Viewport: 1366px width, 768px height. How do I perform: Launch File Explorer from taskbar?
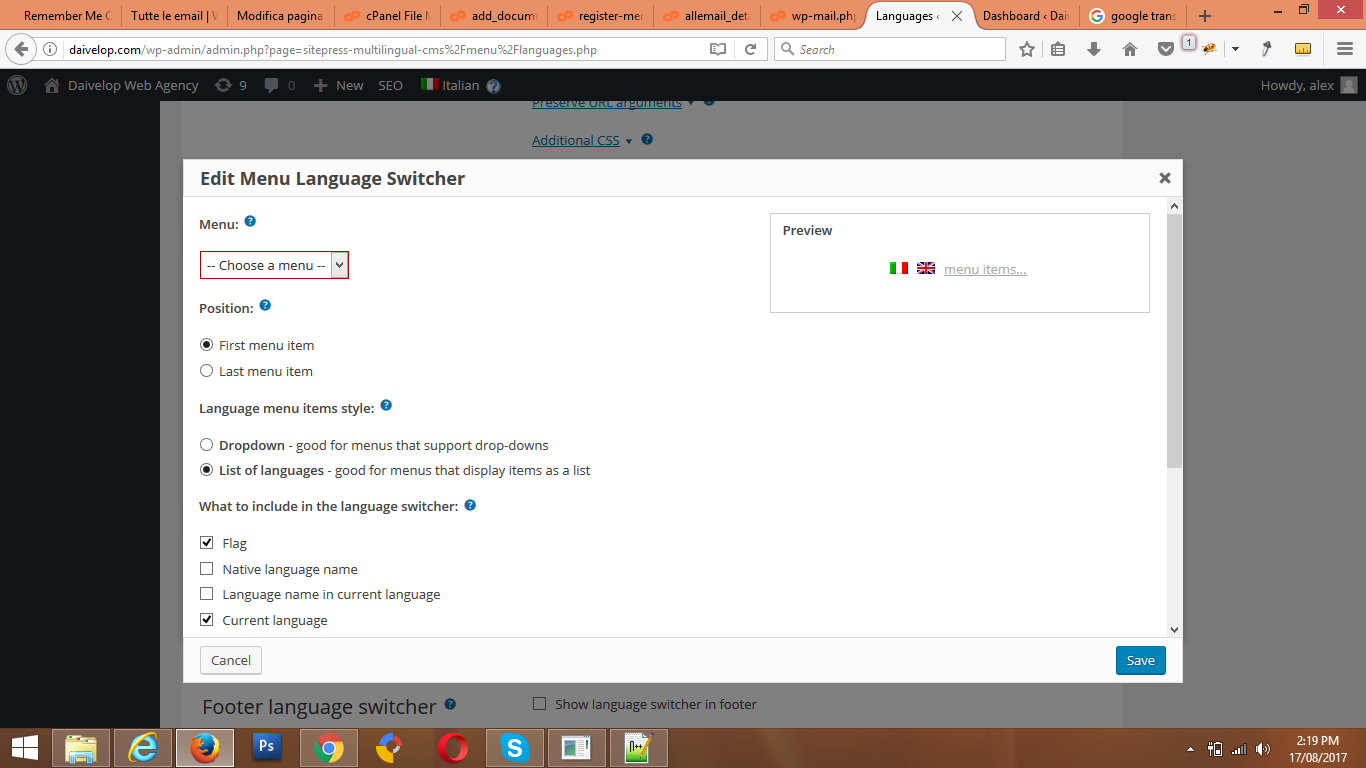81,747
